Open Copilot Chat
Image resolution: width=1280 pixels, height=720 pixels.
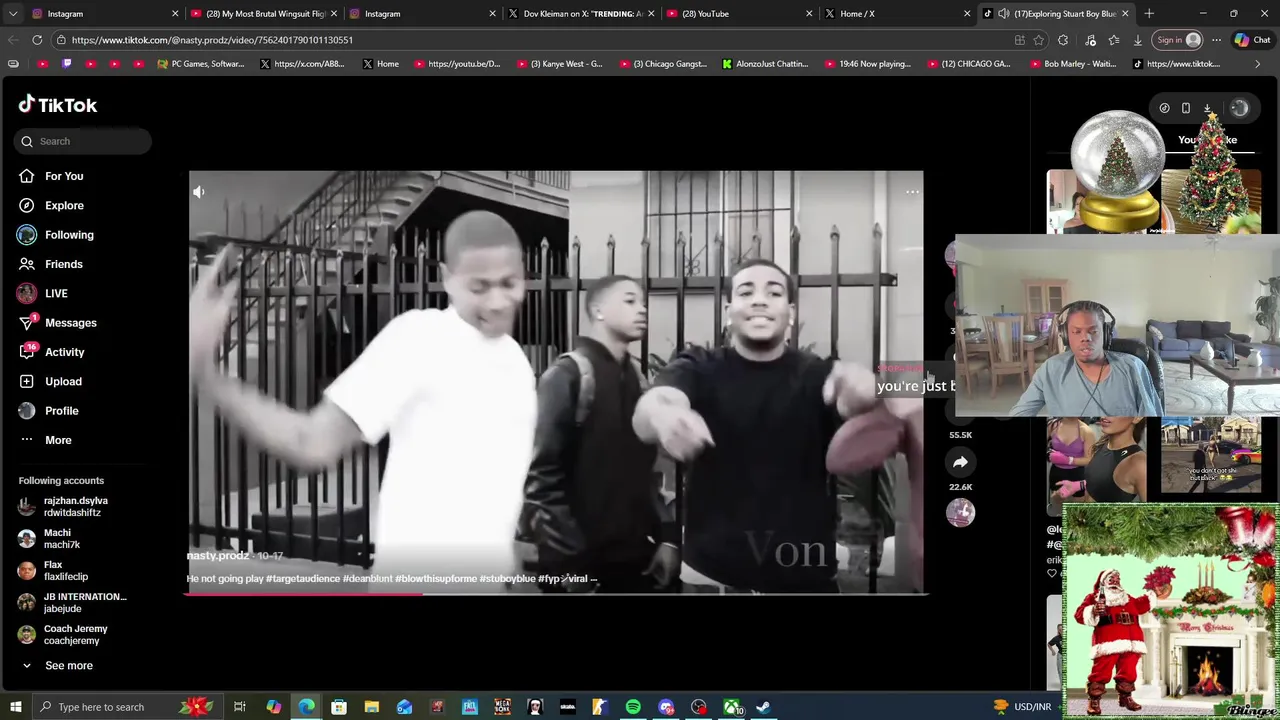[x=1252, y=40]
